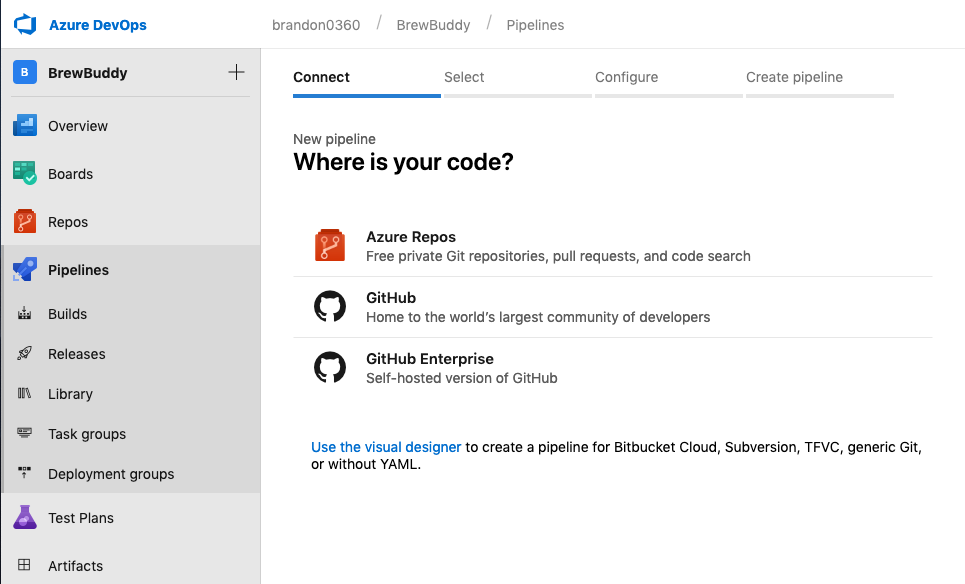Choose GitHub as code source
Viewport: 965px width, 584px height.
pos(613,307)
